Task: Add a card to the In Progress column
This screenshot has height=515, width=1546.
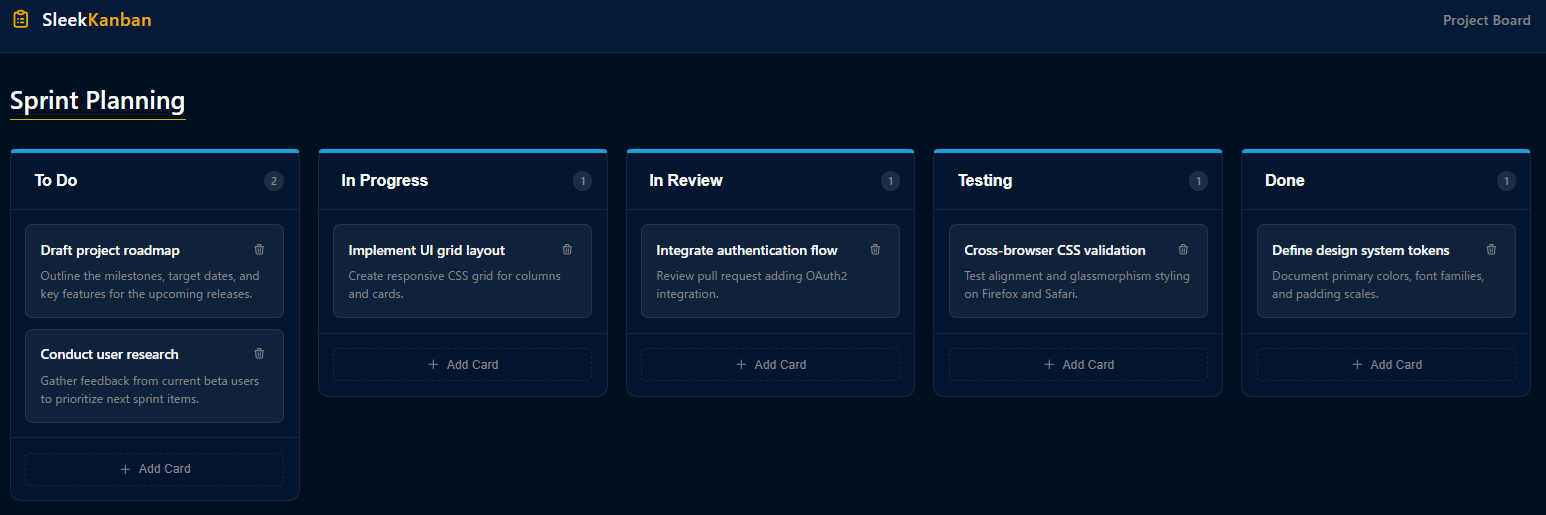Action: click(463, 365)
